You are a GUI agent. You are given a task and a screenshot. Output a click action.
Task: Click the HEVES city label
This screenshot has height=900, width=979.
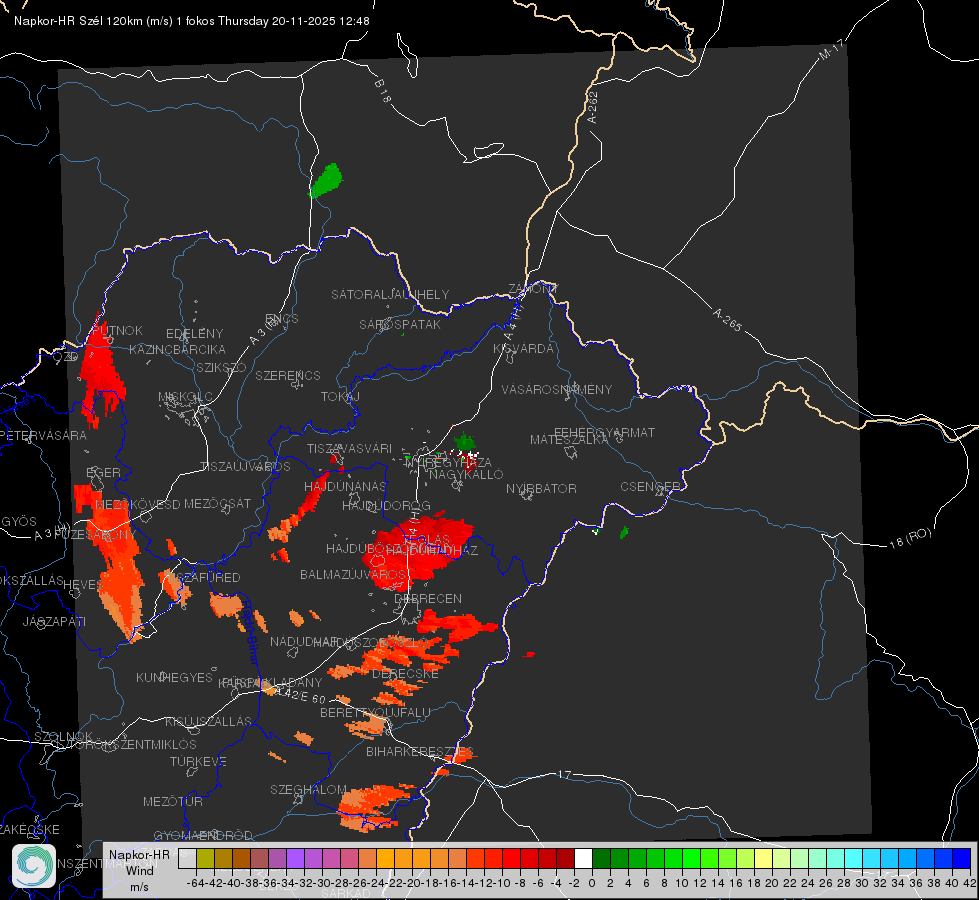point(83,584)
